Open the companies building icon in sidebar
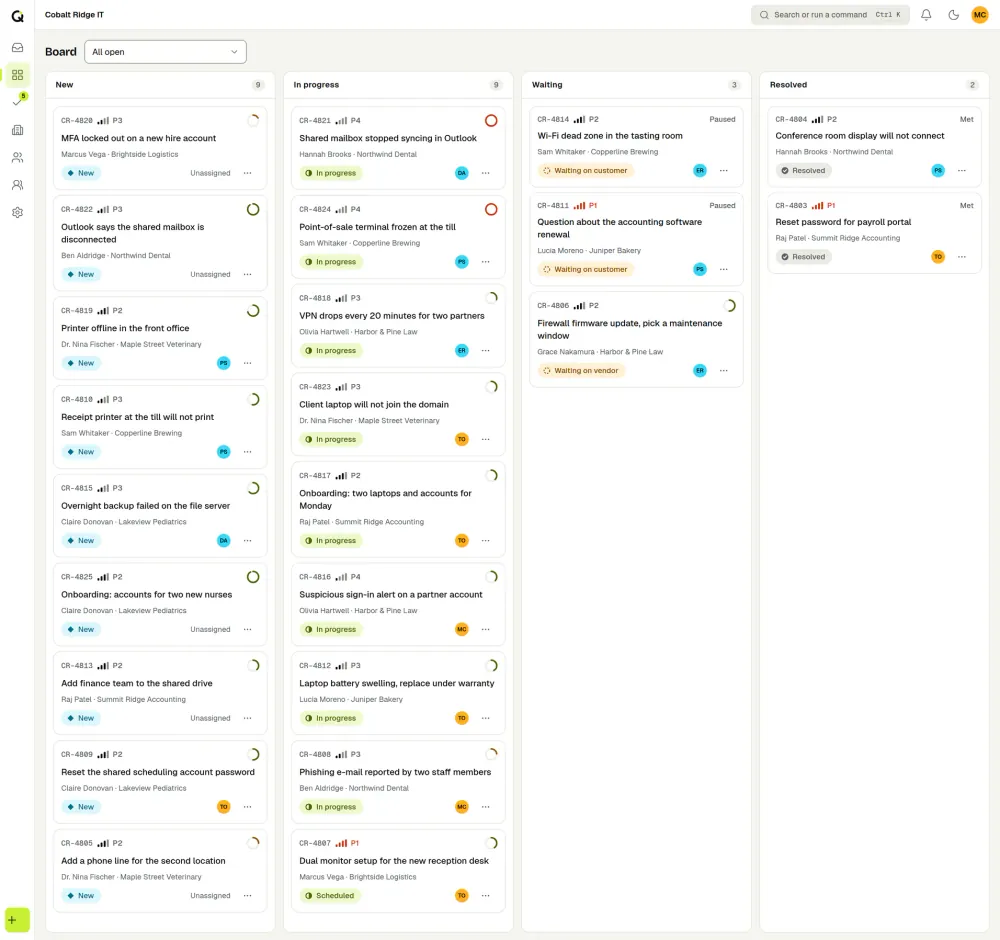 [x=17, y=130]
